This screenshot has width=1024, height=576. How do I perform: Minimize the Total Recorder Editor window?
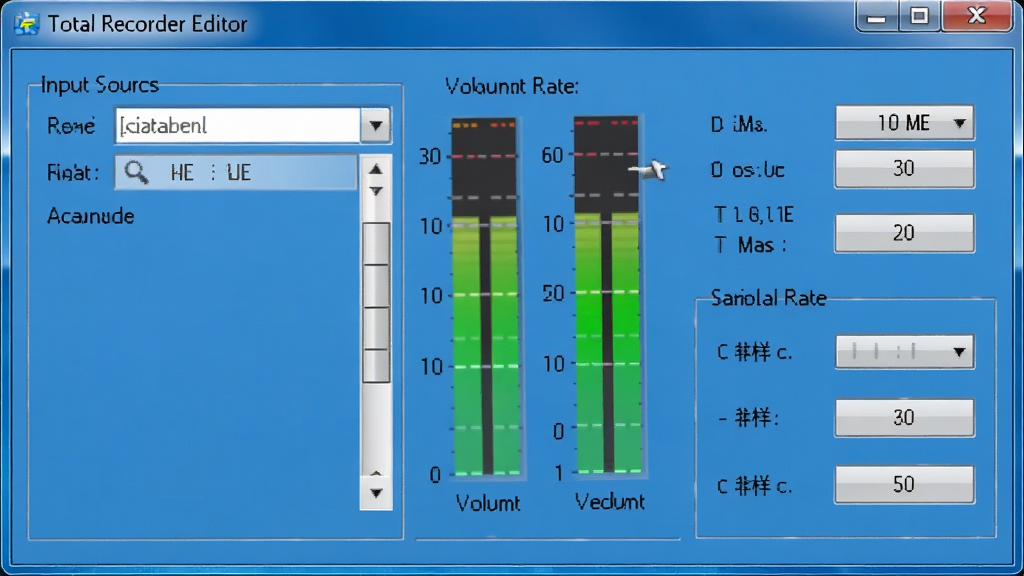click(876, 16)
